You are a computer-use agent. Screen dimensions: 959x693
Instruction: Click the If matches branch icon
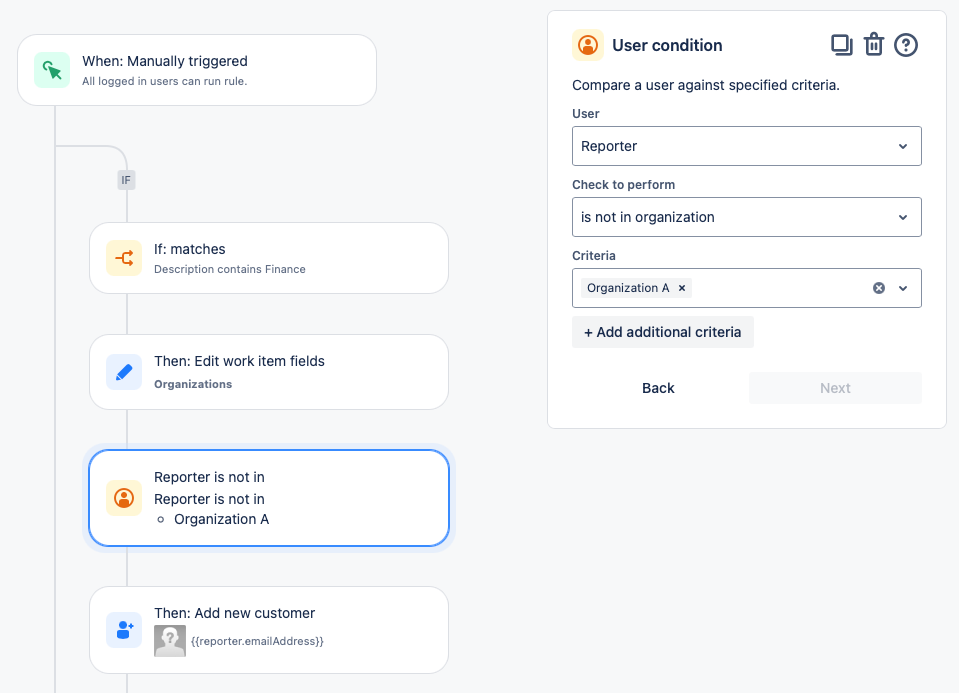point(124,258)
